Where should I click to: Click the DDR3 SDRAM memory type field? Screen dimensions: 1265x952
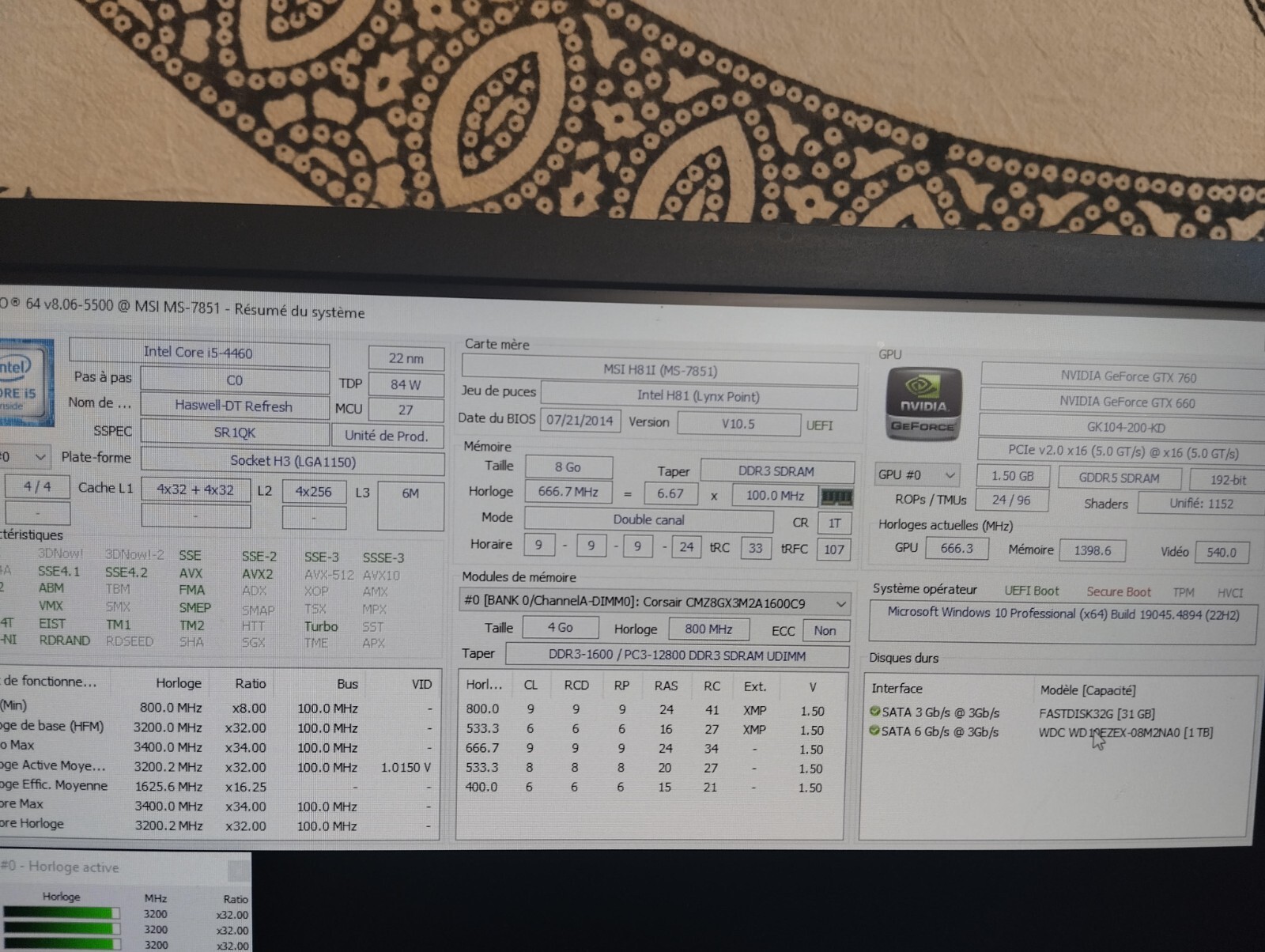[x=776, y=471]
